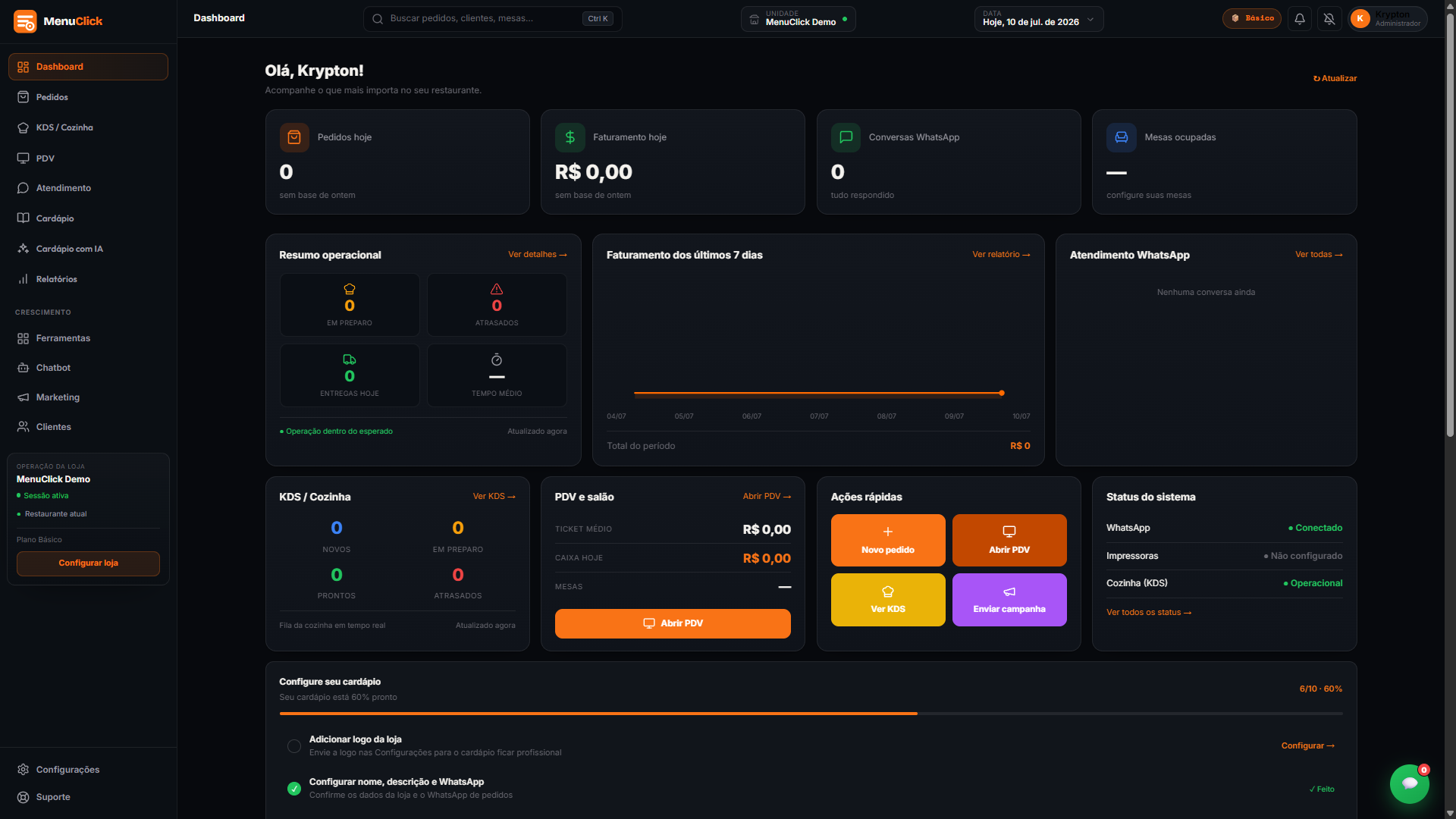Click Atualizar to refresh dashboard

(x=1335, y=78)
